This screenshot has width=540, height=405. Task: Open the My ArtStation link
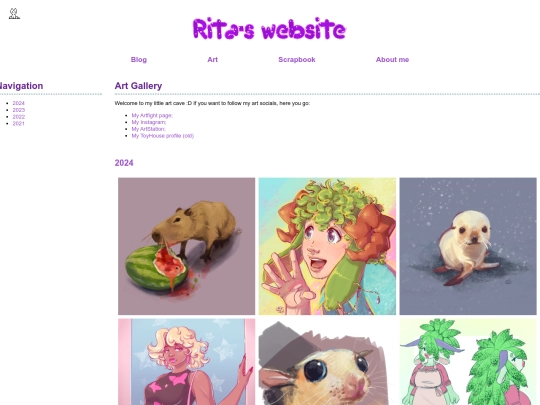(x=148, y=129)
